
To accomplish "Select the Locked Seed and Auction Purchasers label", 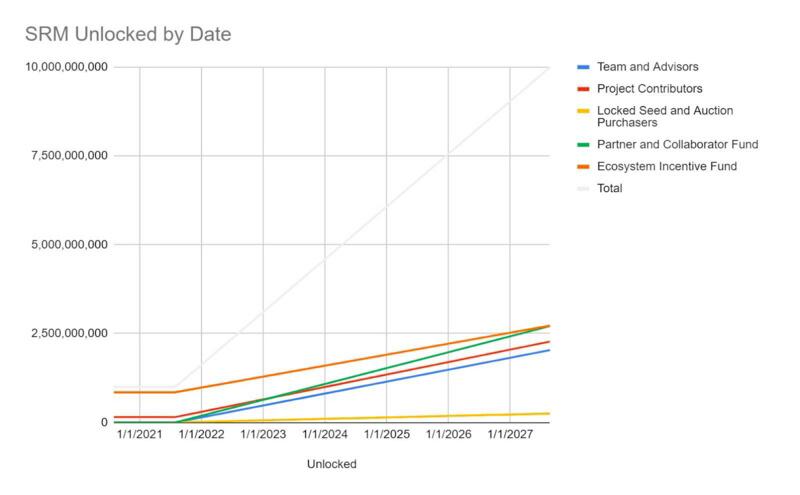I will click(665, 116).
